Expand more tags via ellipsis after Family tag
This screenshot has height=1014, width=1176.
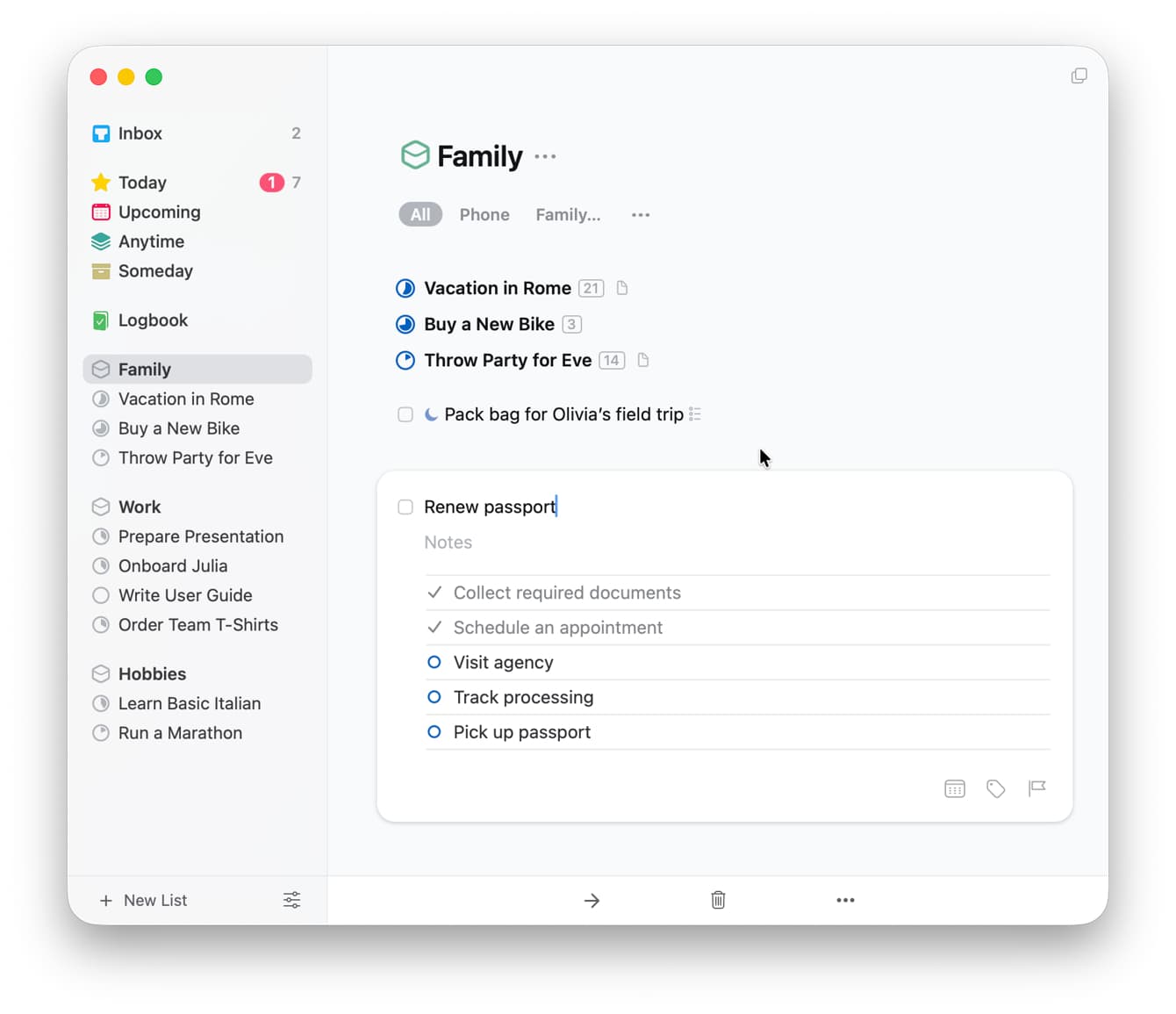point(641,215)
